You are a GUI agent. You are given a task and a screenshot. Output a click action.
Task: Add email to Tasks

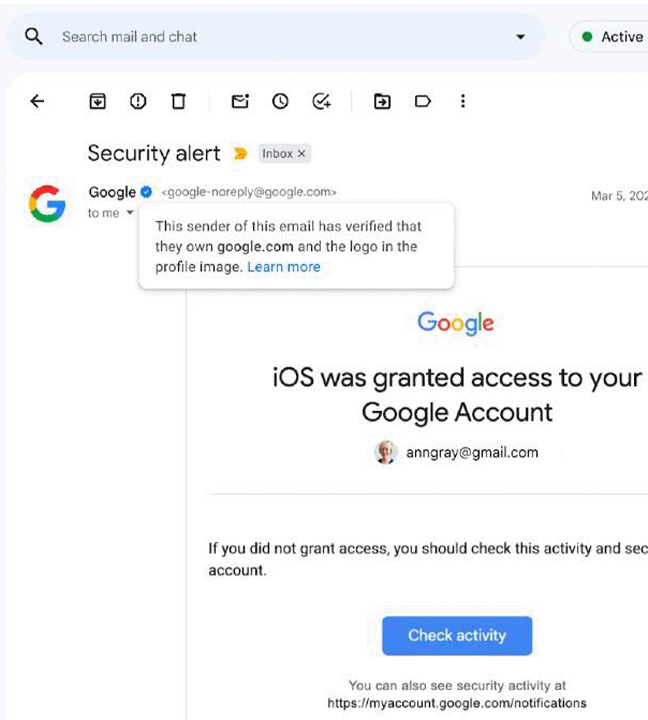pyautogui.click(x=321, y=101)
